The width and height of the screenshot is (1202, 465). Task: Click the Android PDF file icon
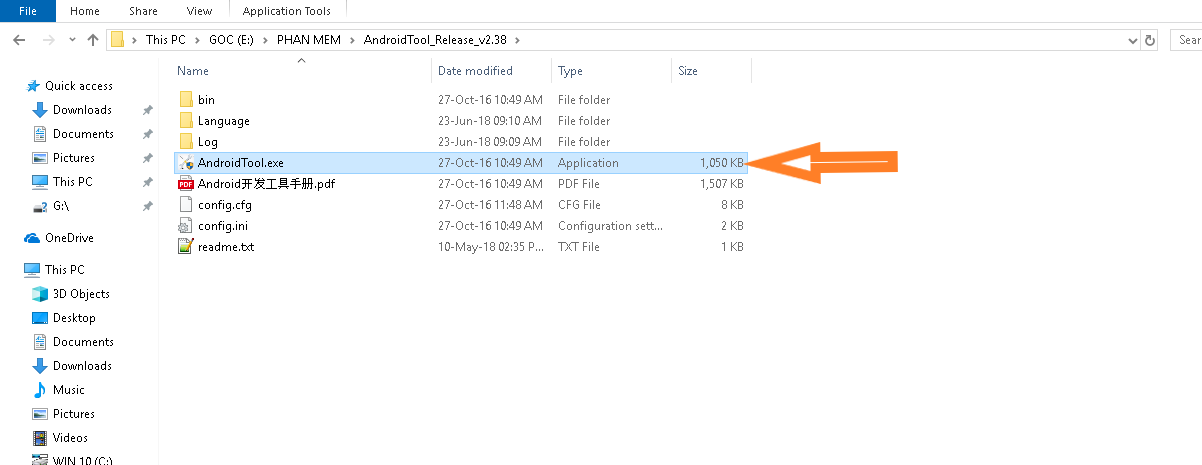click(x=185, y=184)
